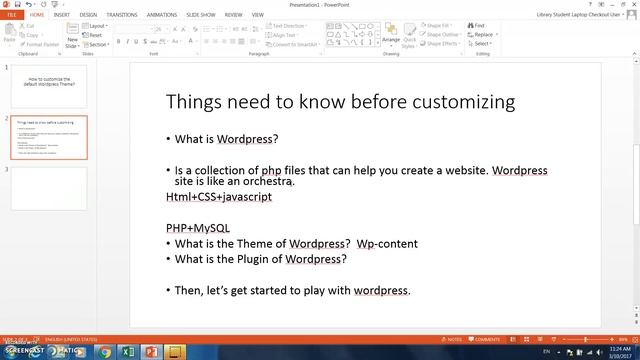Image resolution: width=640 pixels, height=360 pixels.
Task: Open the TRANSITIONS tab
Action: coord(122,15)
